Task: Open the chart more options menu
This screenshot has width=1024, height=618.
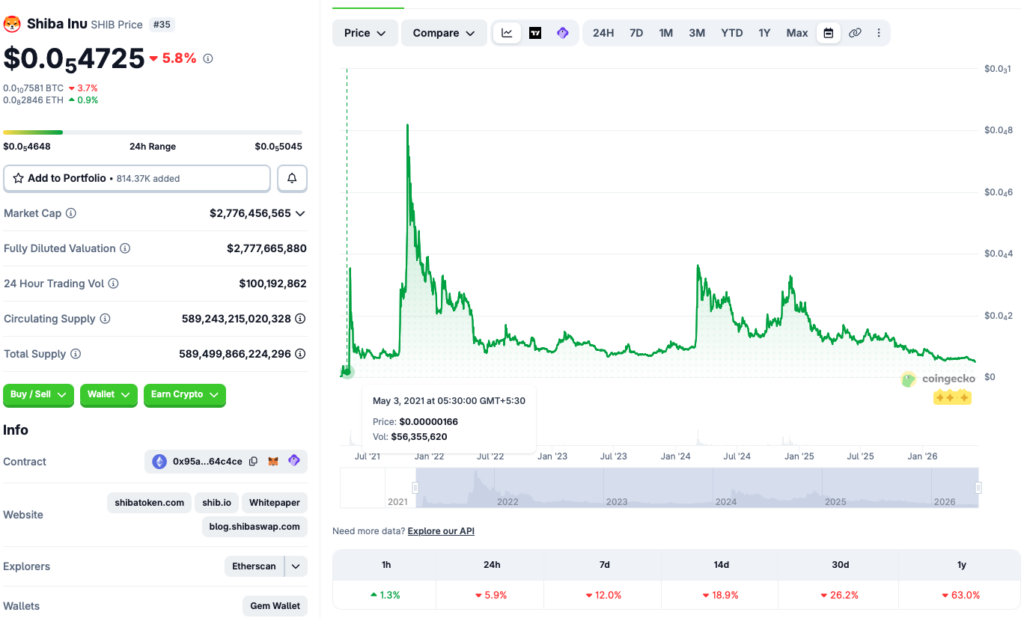Action: pos(878,33)
